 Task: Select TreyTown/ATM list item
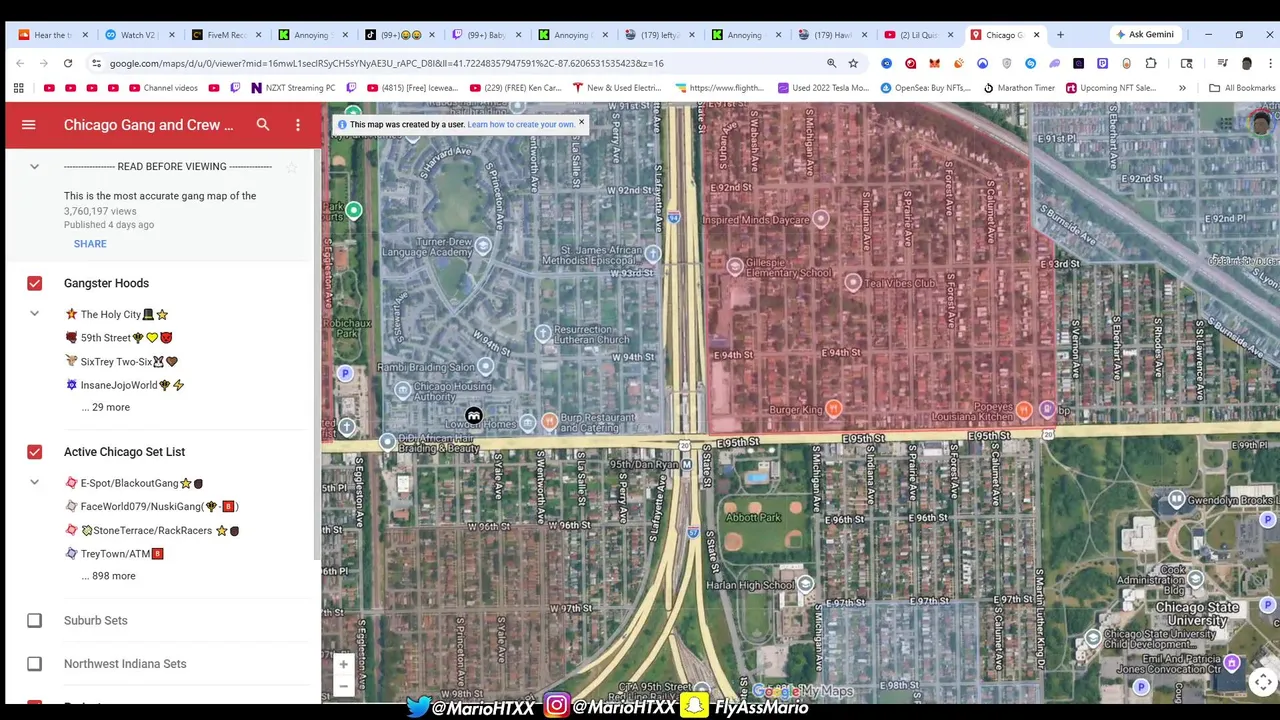click(x=114, y=554)
